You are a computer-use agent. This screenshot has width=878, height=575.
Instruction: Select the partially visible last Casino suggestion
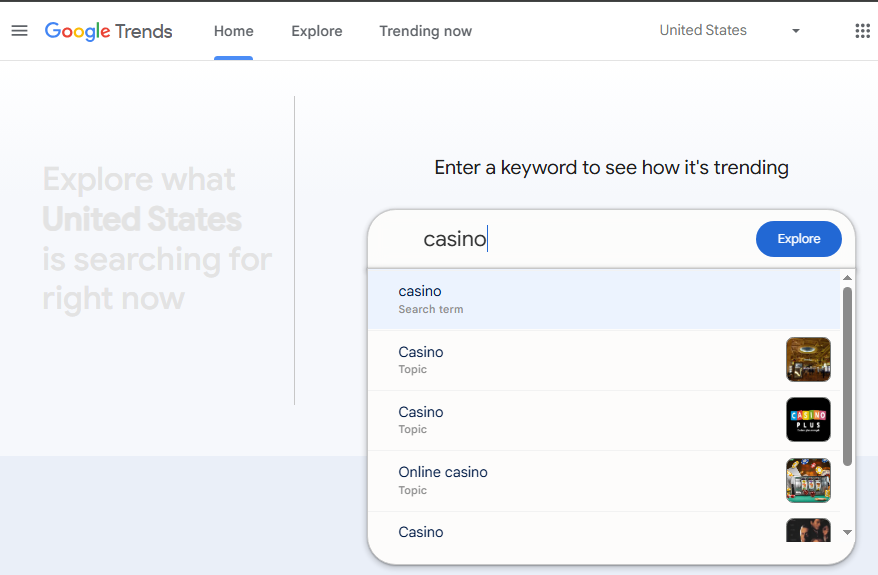(x=604, y=527)
